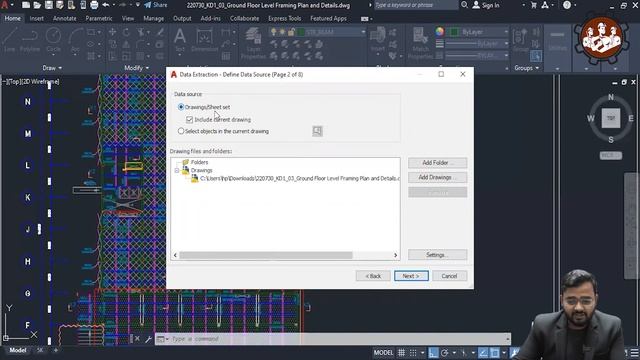This screenshot has width=640, height=360.
Task: Open Quick Access toolbar customize dropdown arrow
Action: 138,5
